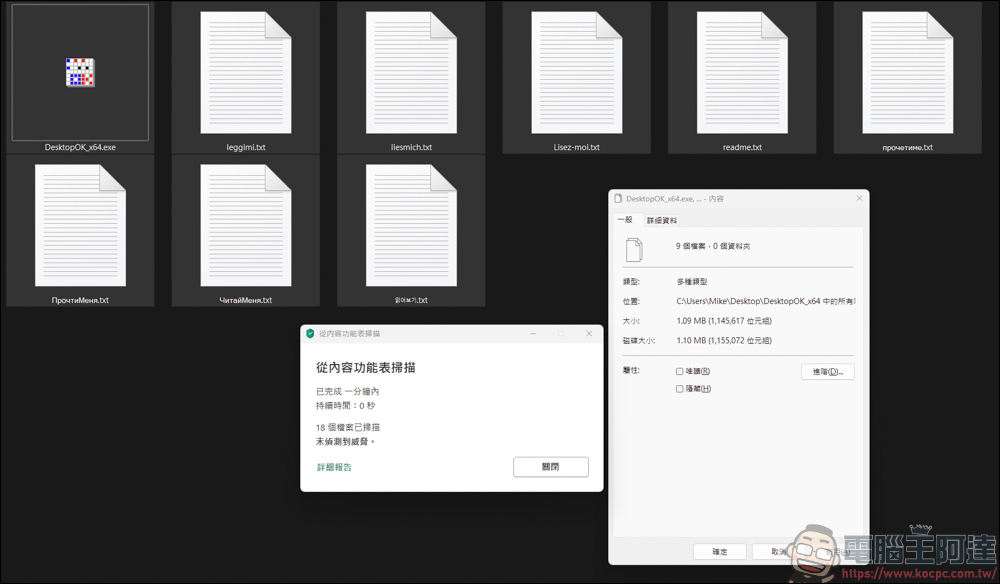The image size is (1000, 584).
Task: Select the ПрочтиМеня.txt file icon
Action: coord(80,226)
